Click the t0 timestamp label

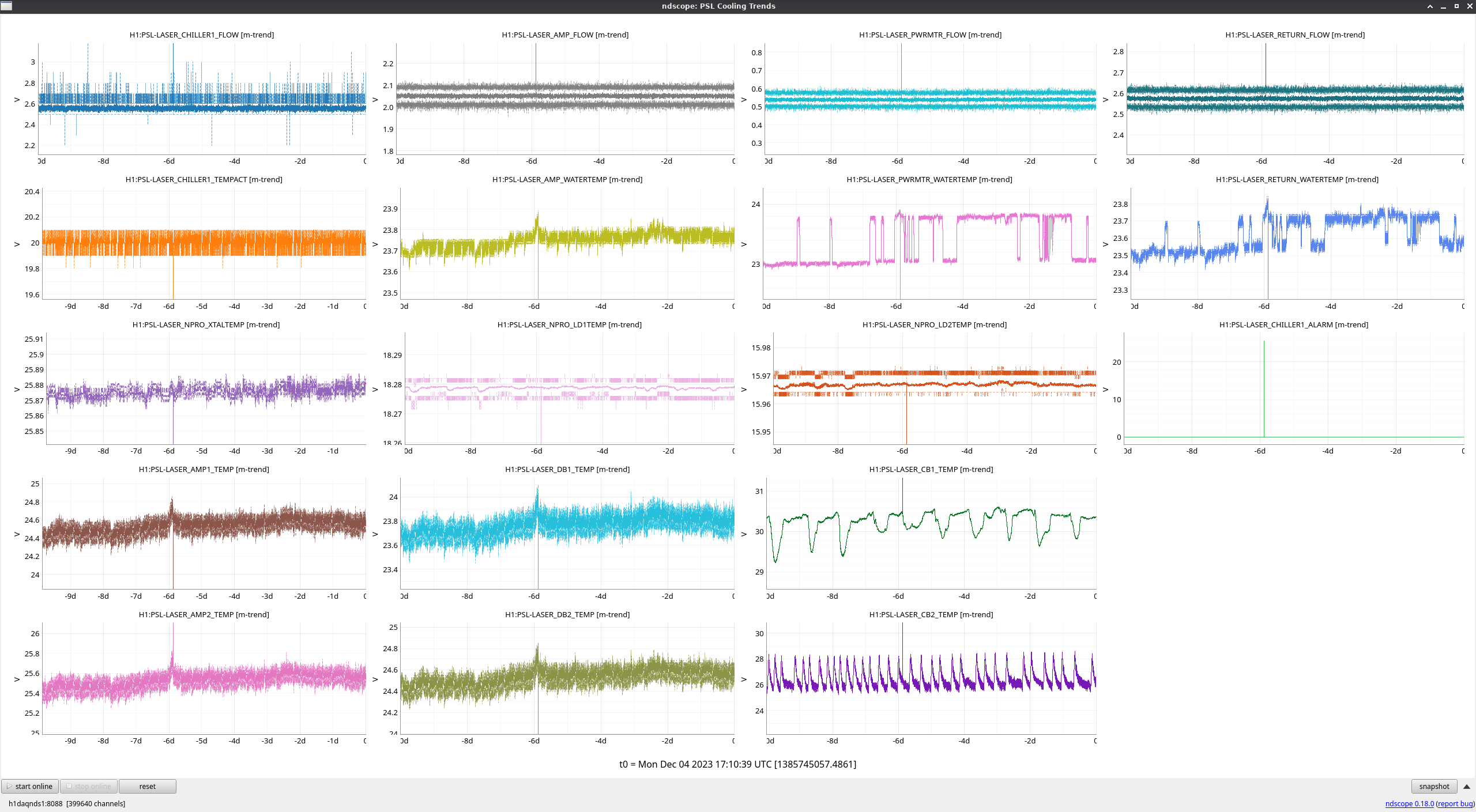point(737,764)
